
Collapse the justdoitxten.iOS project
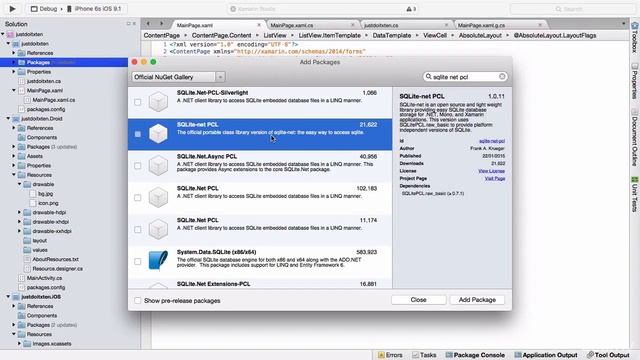8,297
